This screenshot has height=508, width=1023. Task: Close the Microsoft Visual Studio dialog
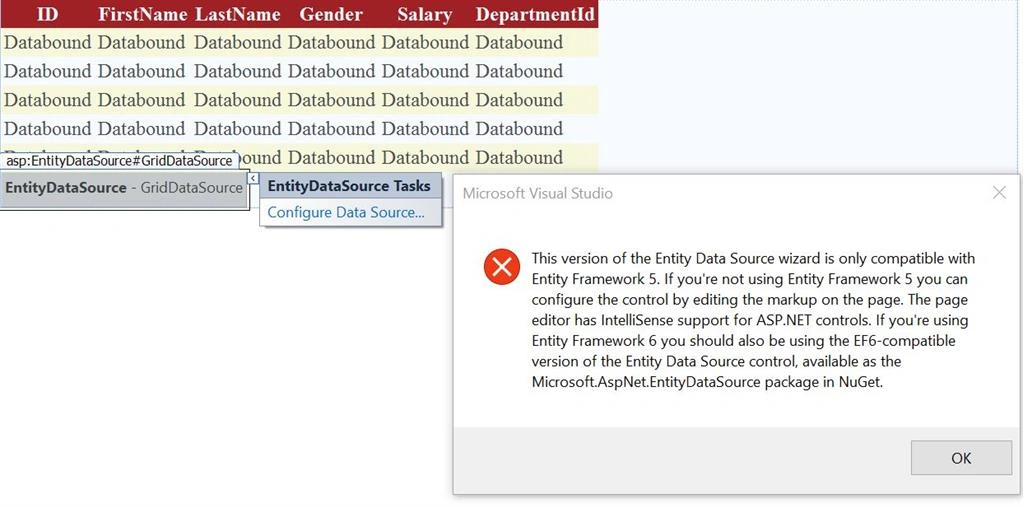point(999,192)
